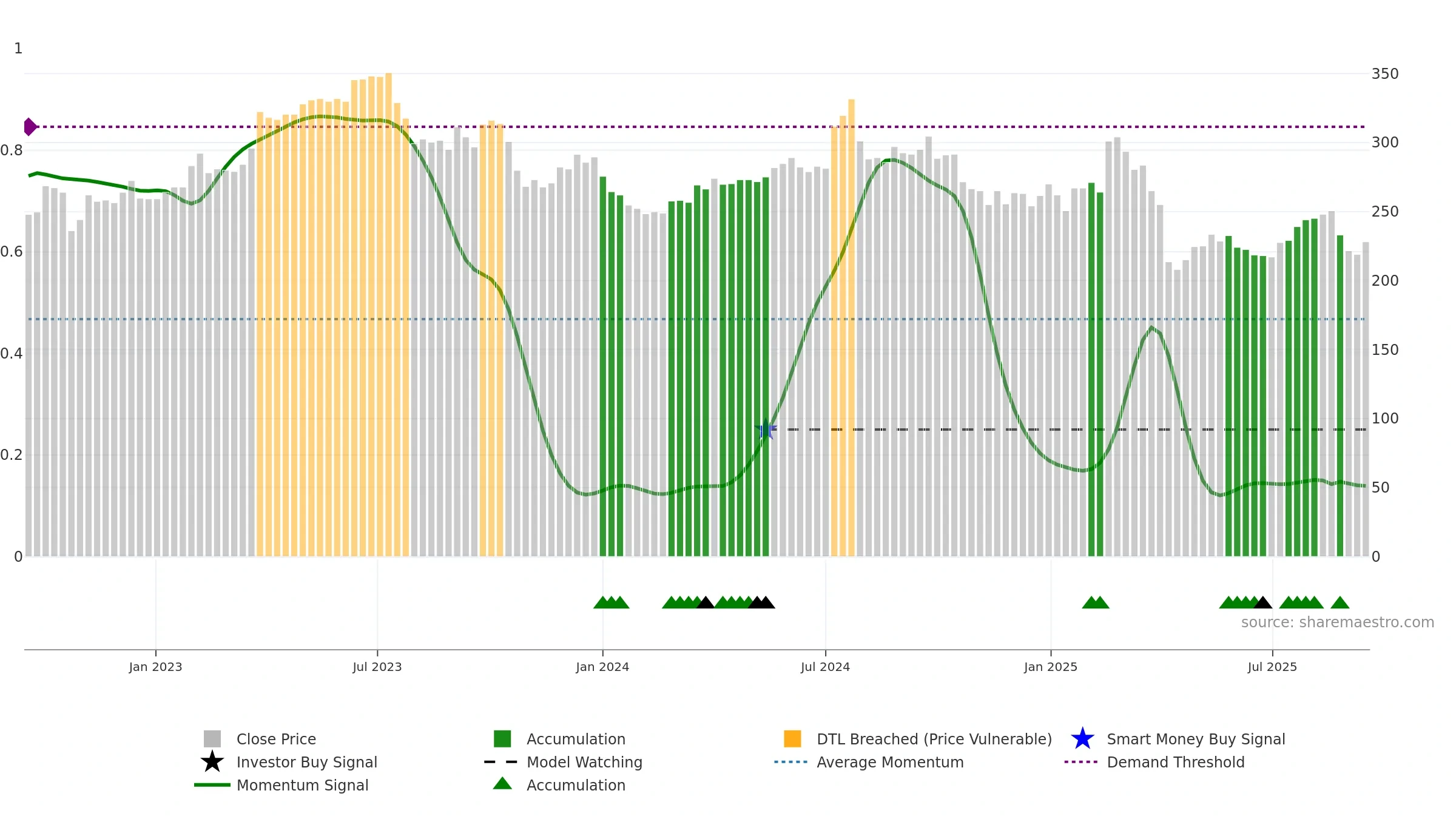Toggle Momentum Signal legend line
The height and width of the screenshot is (819, 1456).
pos(212,785)
